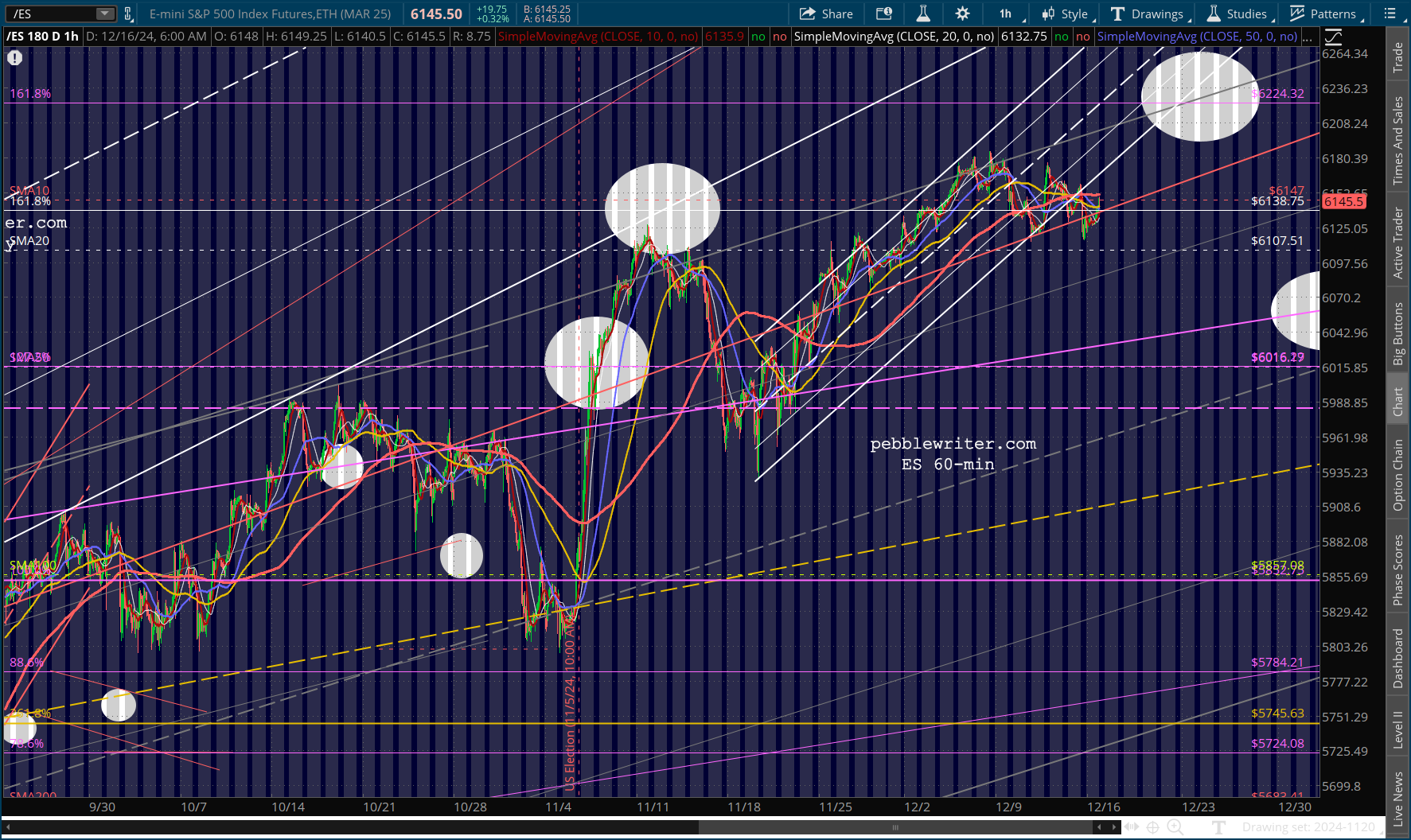Open the symbol info card icon
1411x840 pixels.
[884, 14]
